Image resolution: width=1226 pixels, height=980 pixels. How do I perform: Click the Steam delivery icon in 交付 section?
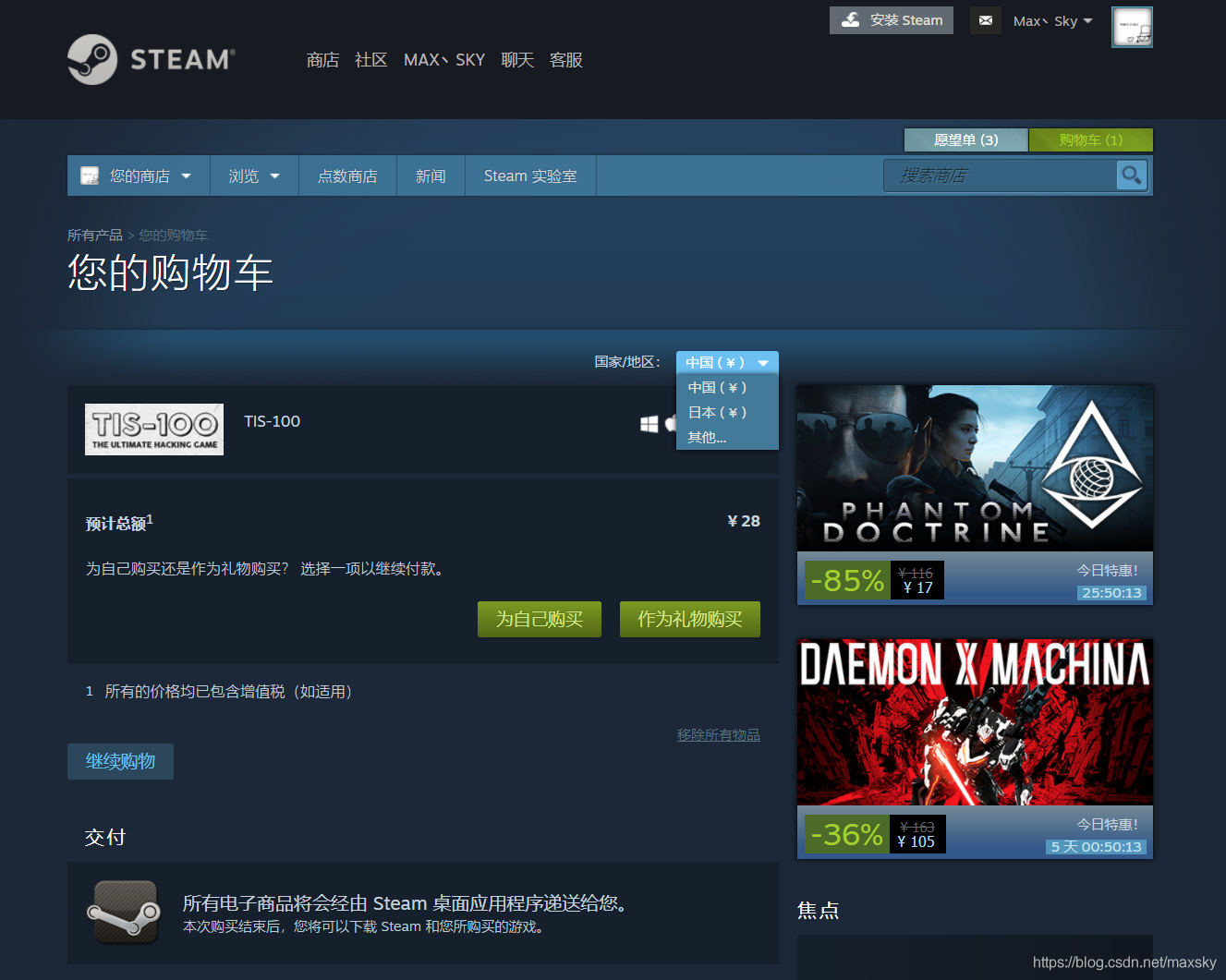click(123, 913)
